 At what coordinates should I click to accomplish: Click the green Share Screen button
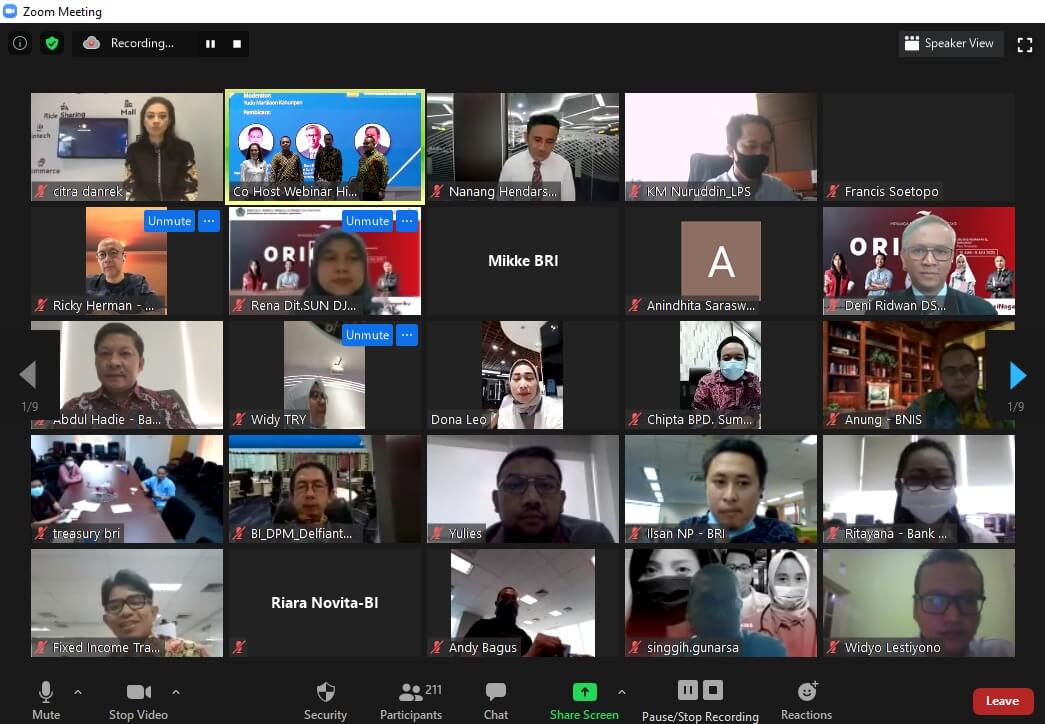(584, 700)
